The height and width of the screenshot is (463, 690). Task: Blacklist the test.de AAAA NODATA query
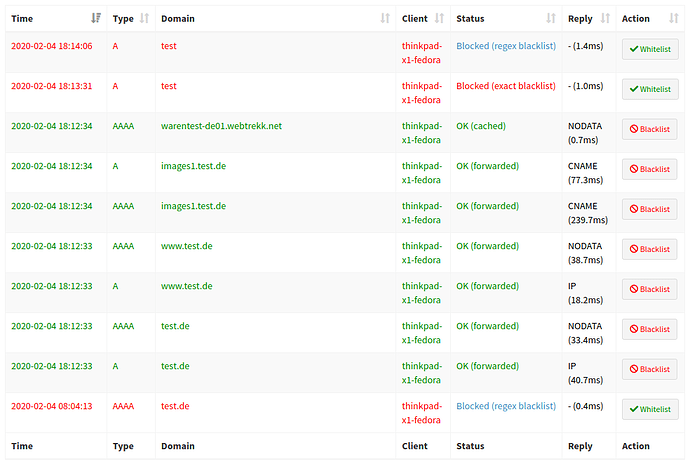pyautogui.click(x=649, y=329)
